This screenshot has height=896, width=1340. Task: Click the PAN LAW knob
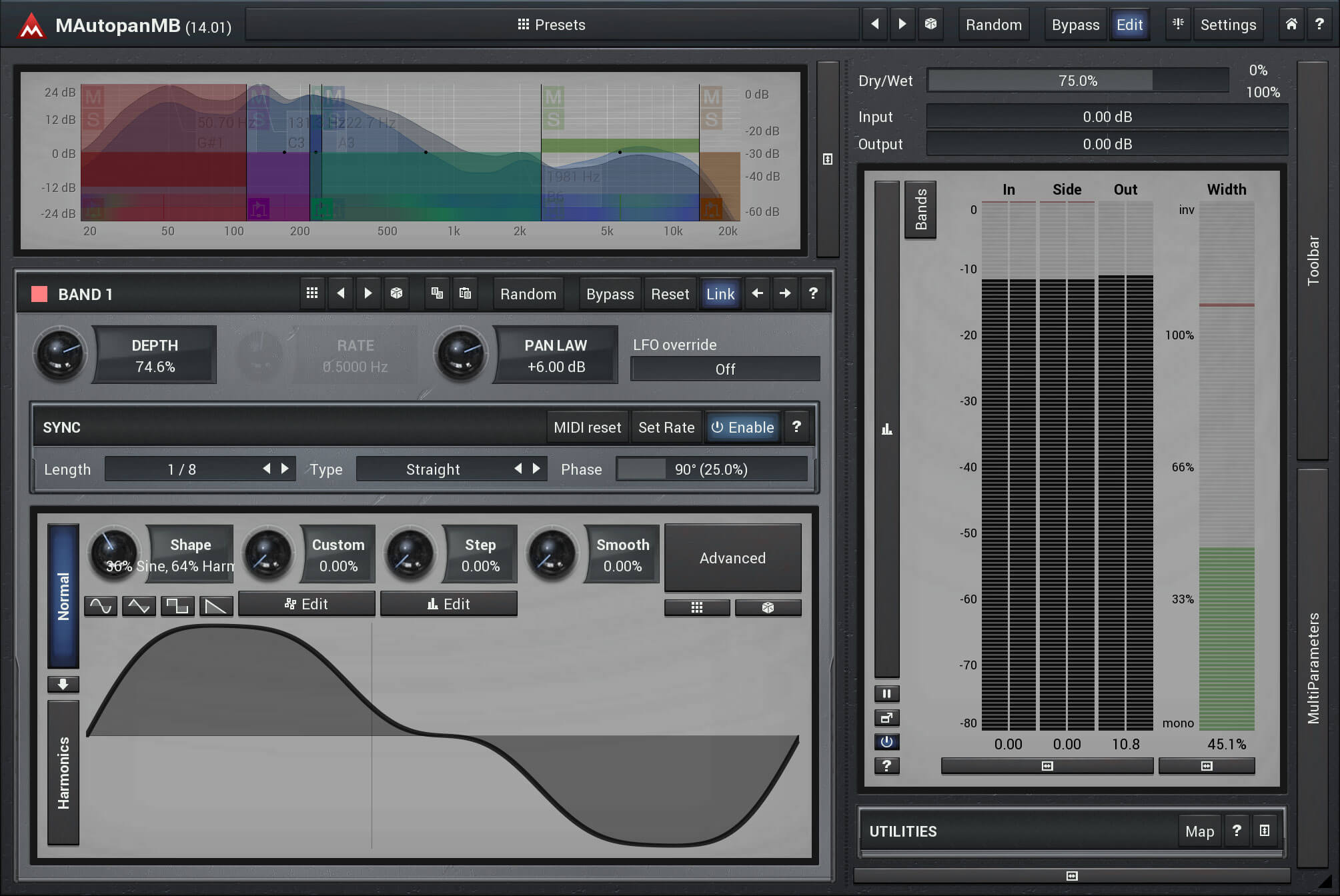tap(460, 354)
